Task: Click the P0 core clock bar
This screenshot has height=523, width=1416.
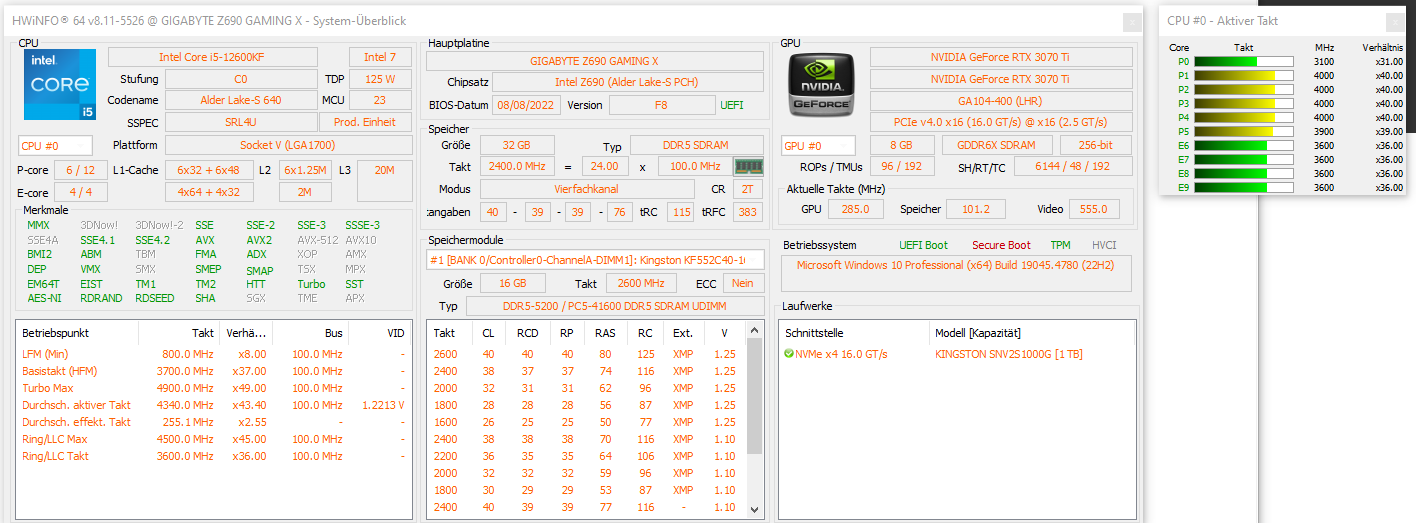Action: pyautogui.click(x=1244, y=62)
